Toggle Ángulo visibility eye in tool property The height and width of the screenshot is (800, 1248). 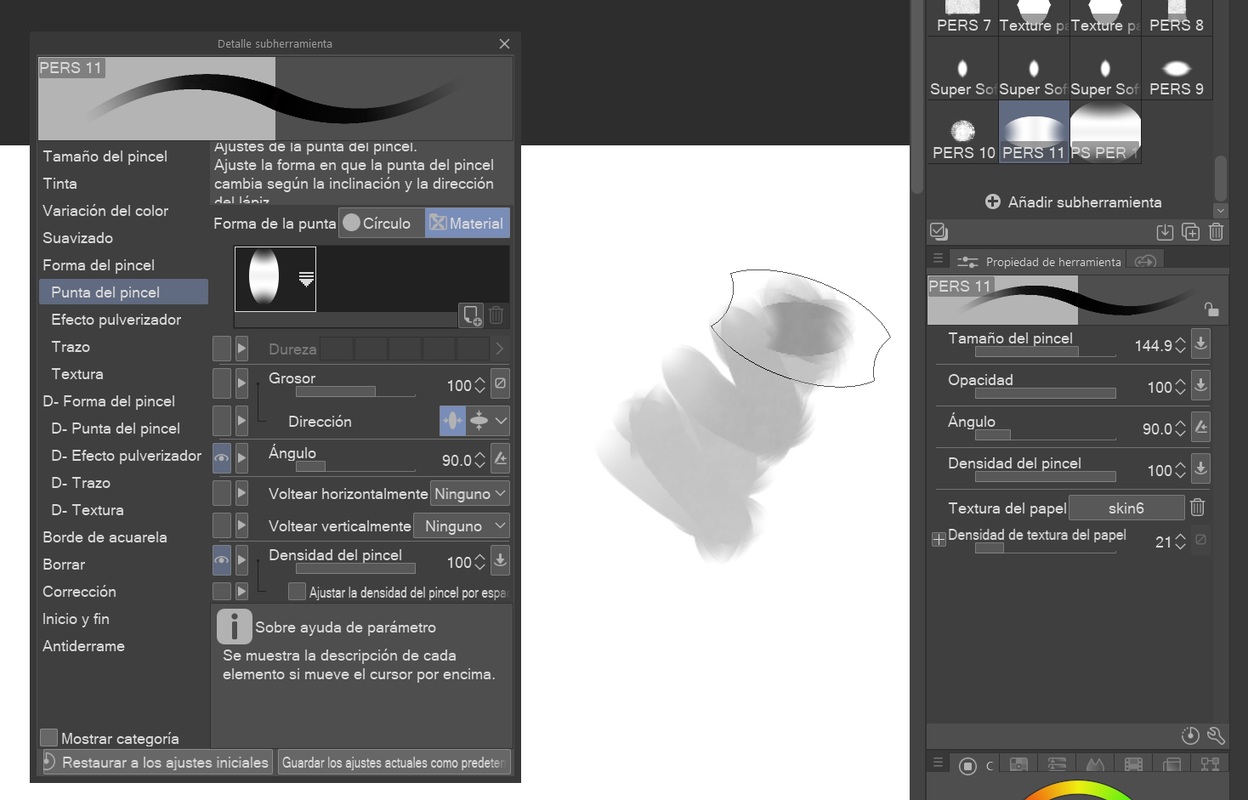[x=222, y=459]
